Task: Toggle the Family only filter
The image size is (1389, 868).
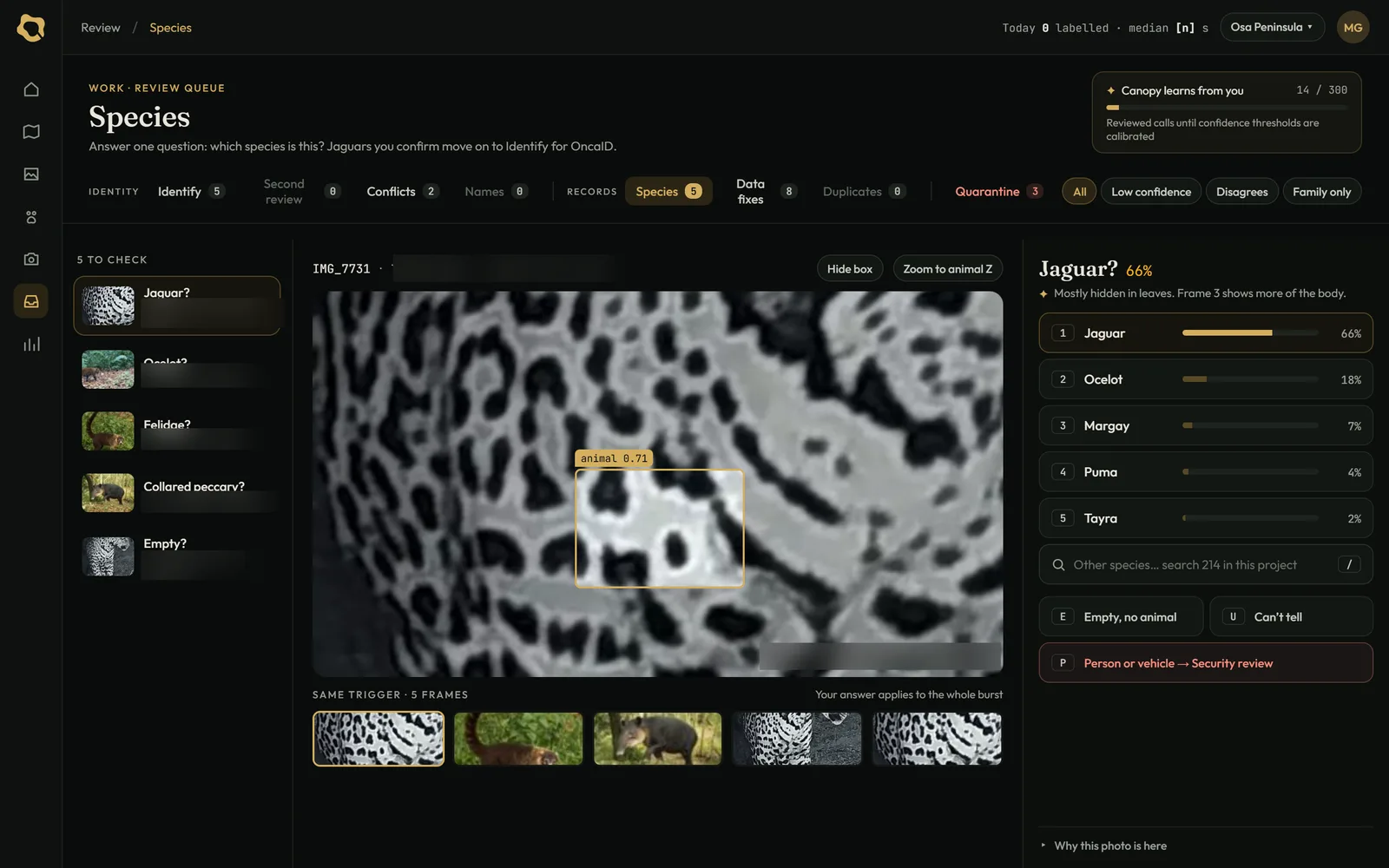Action: pyautogui.click(x=1321, y=192)
